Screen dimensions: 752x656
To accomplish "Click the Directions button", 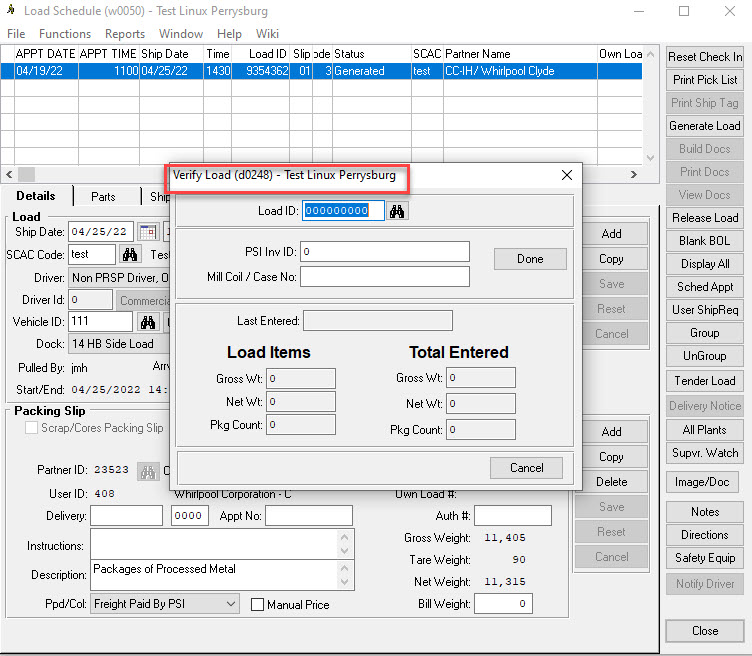I will tap(705, 535).
